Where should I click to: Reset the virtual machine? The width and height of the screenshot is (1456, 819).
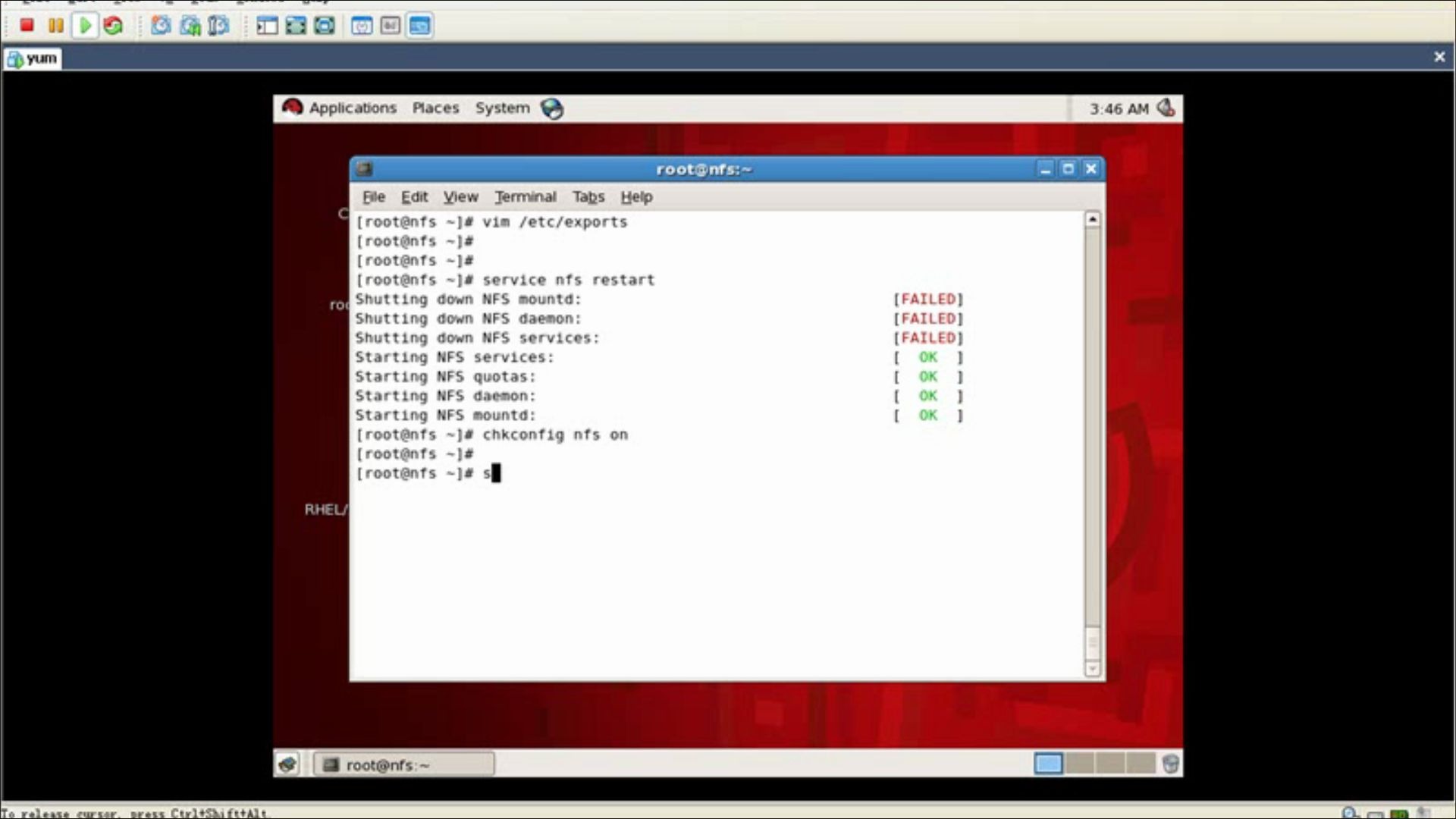(114, 25)
